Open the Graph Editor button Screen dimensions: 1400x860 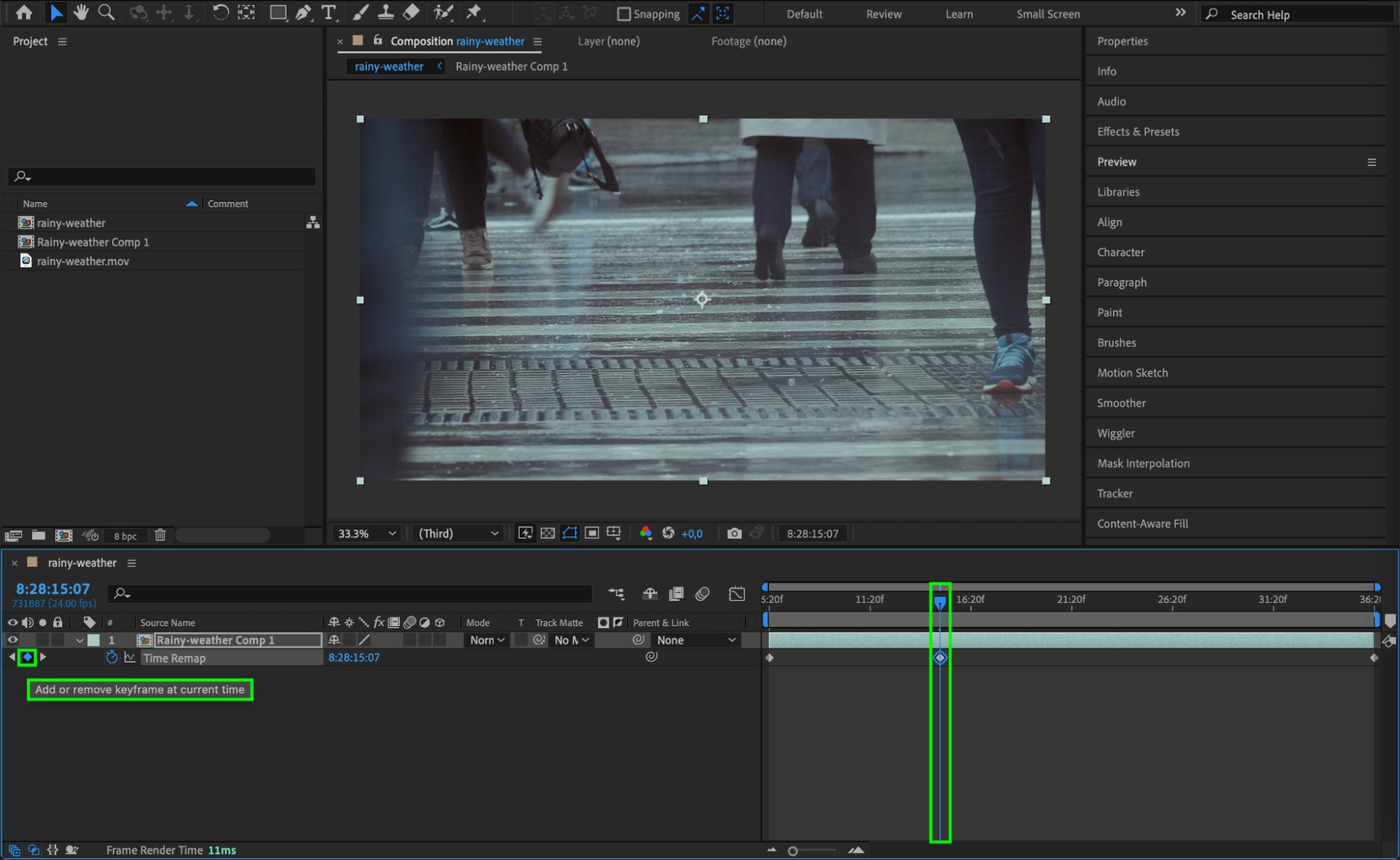[x=737, y=594]
